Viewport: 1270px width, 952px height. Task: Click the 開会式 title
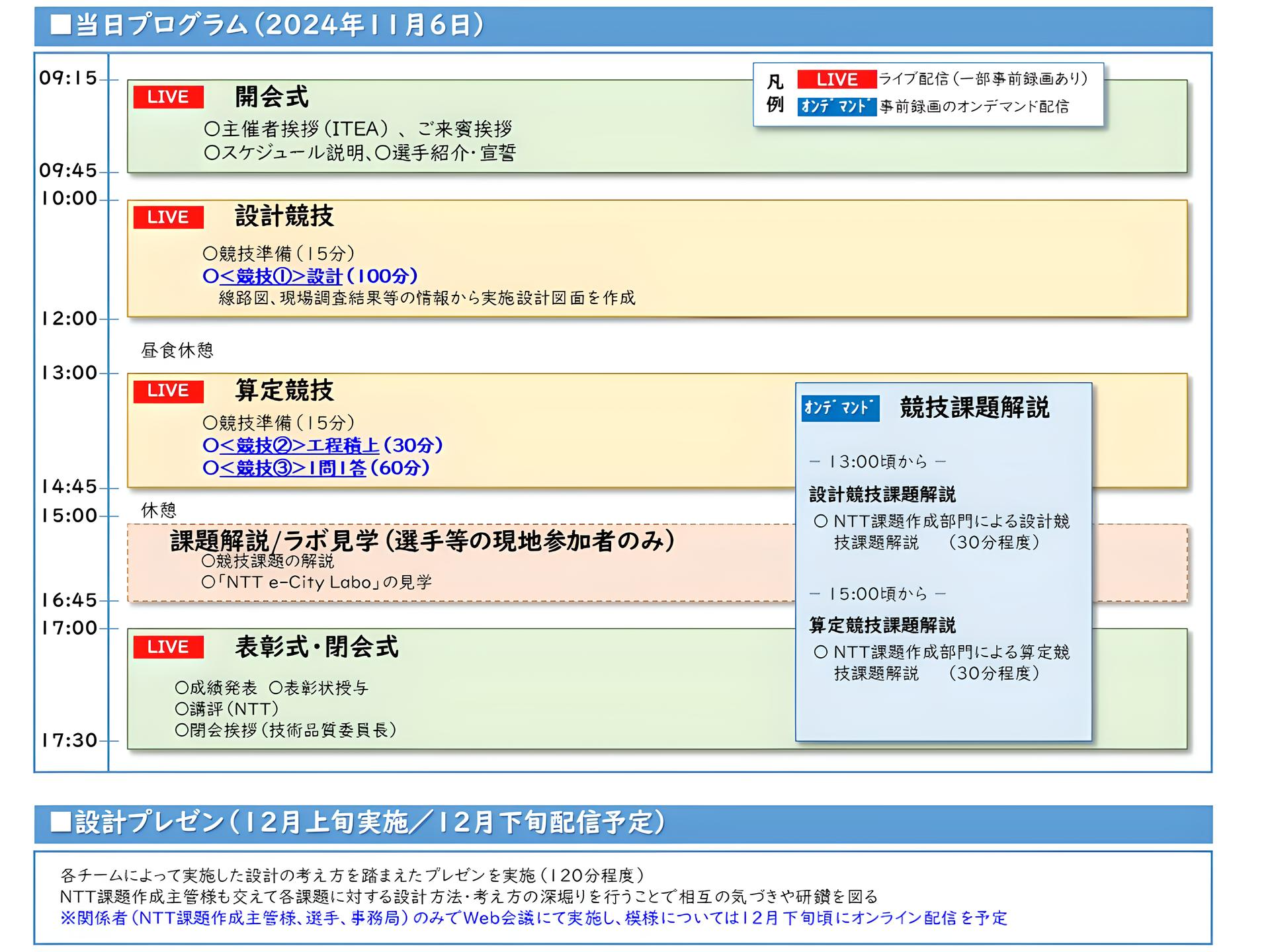[x=272, y=97]
